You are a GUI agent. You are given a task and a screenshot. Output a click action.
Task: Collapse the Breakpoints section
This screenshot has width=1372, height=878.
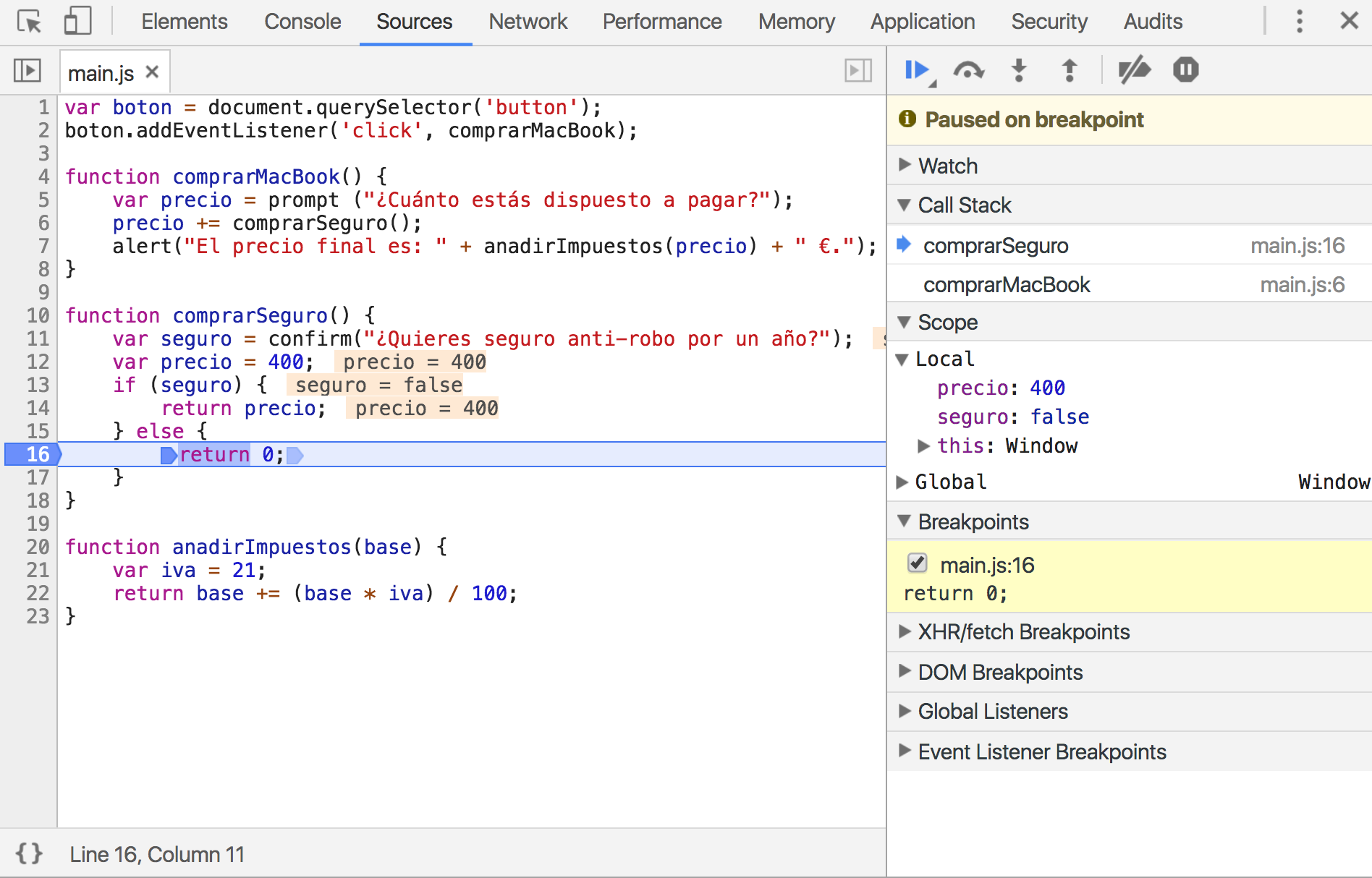(x=1129, y=521)
